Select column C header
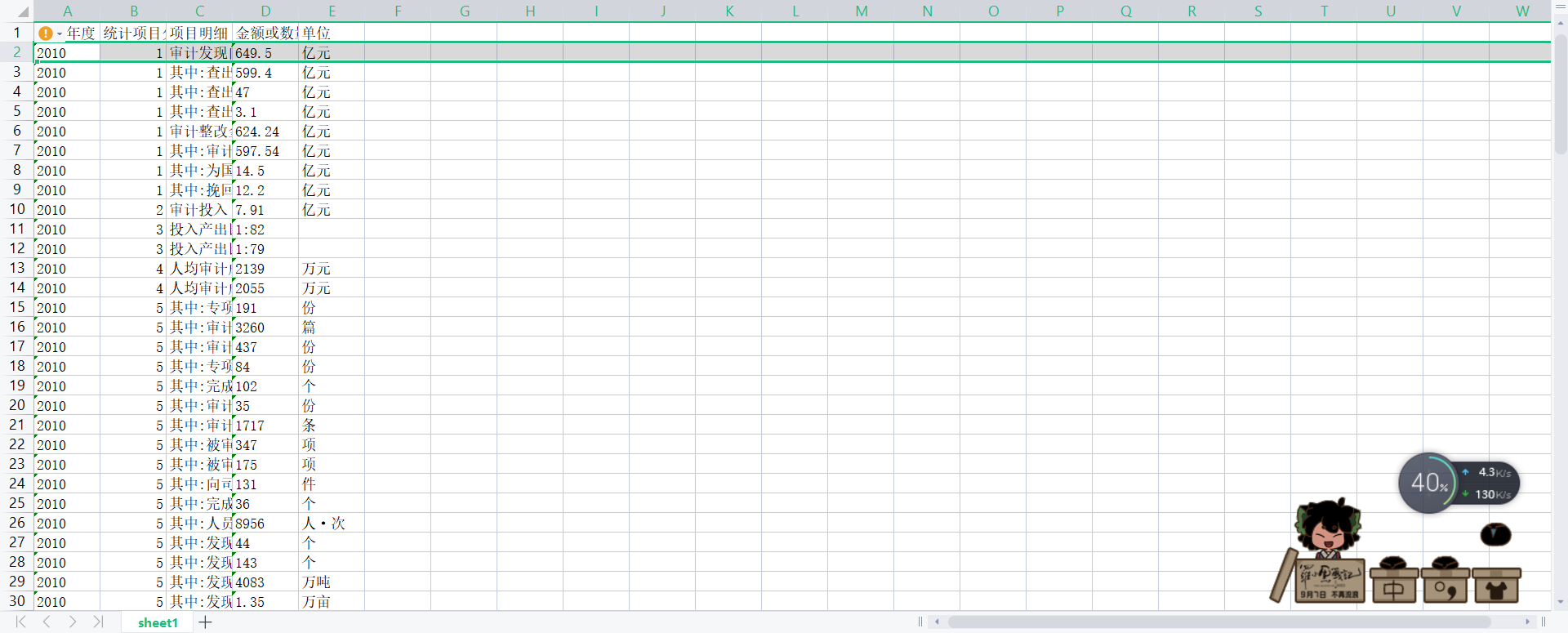The width and height of the screenshot is (1568, 633). pyautogui.click(x=199, y=11)
